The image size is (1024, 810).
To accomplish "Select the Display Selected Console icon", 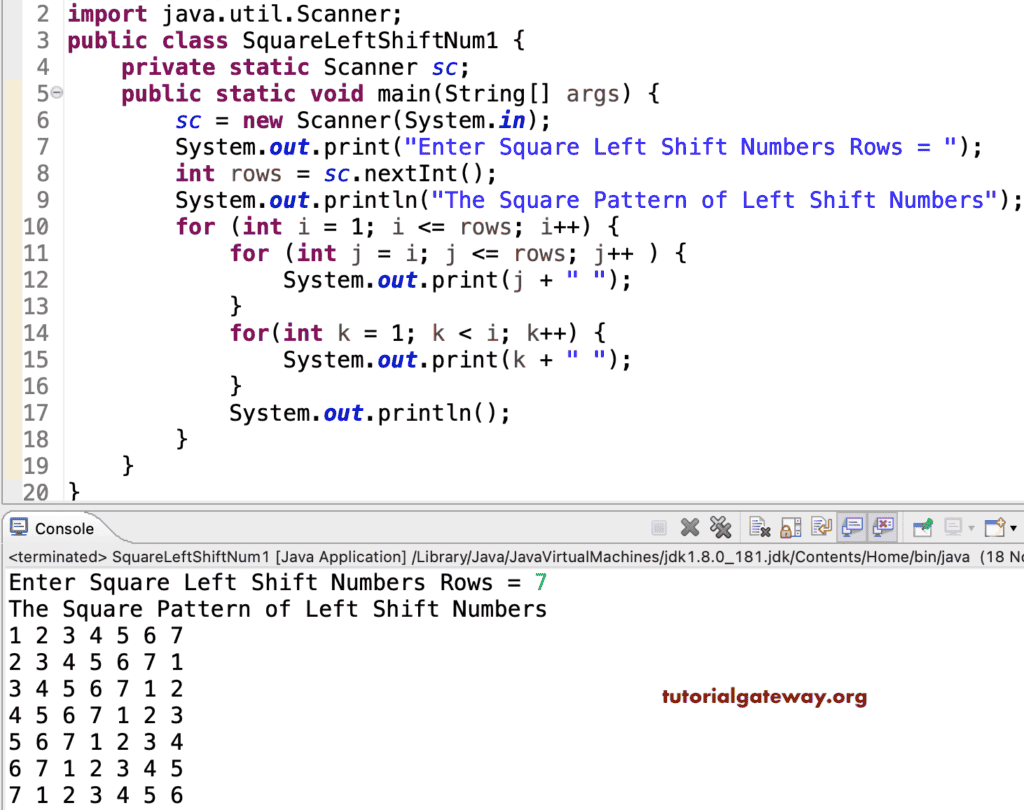I will [951, 527].
